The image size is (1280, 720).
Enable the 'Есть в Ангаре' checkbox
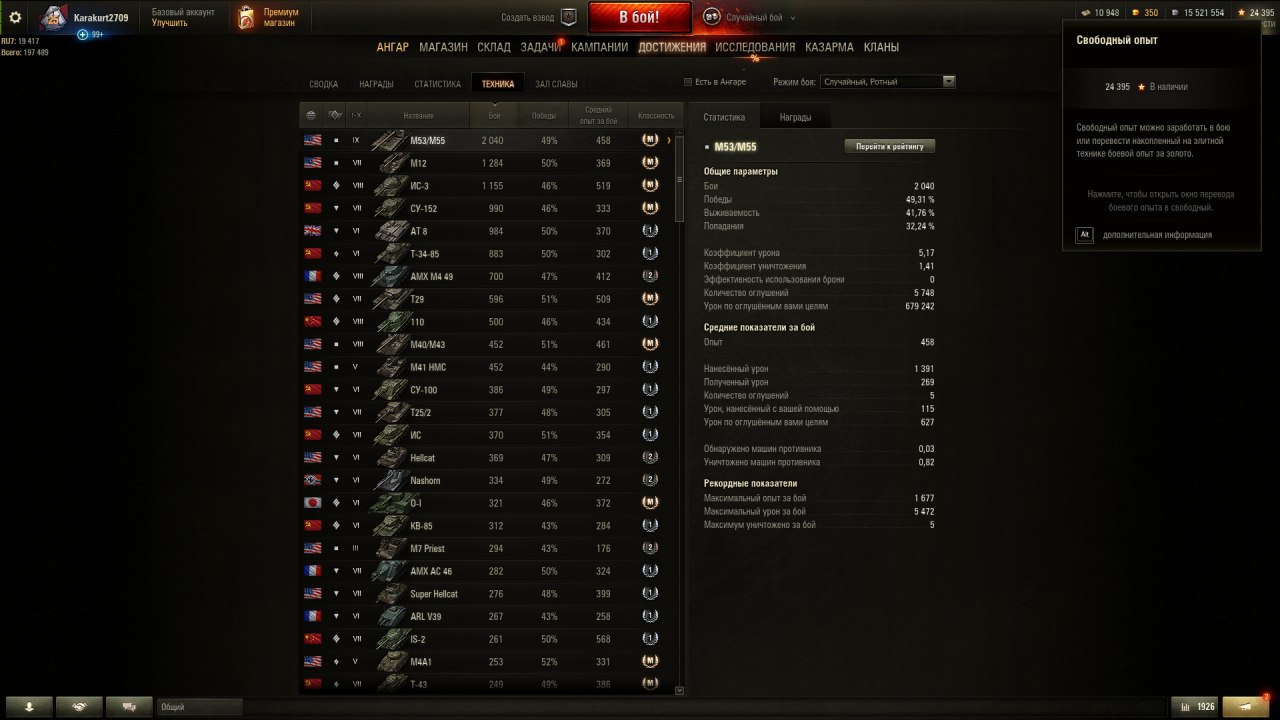click(x=687, y=82)
